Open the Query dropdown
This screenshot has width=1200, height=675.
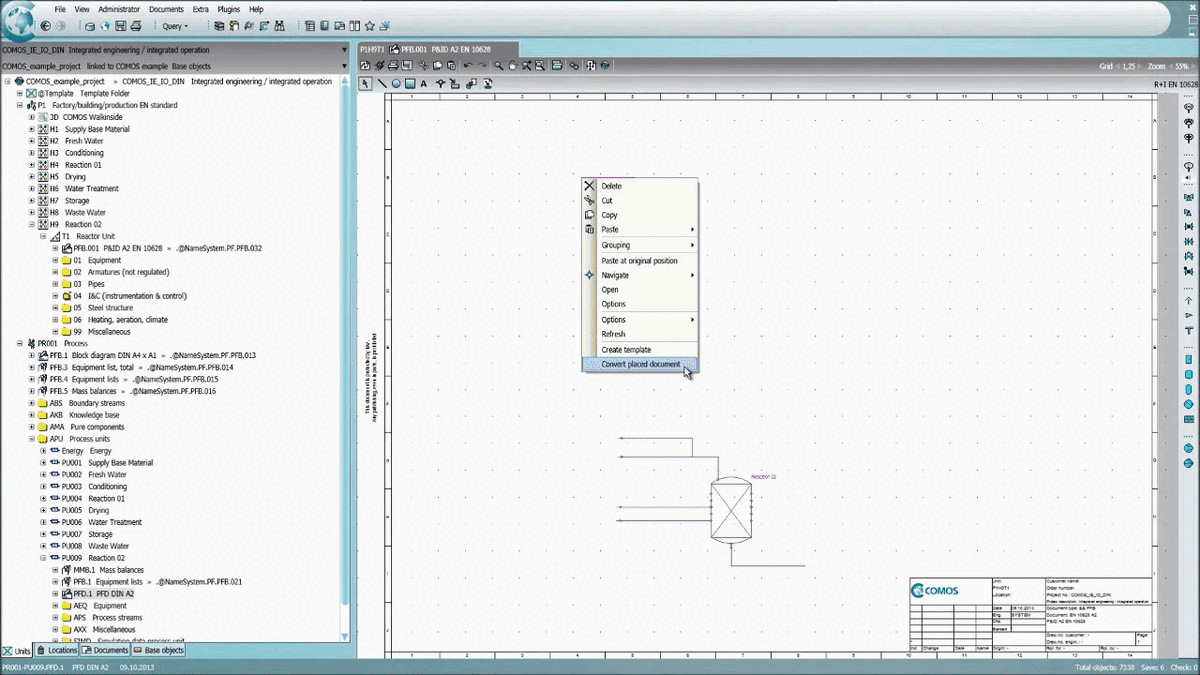coord(175,26)
